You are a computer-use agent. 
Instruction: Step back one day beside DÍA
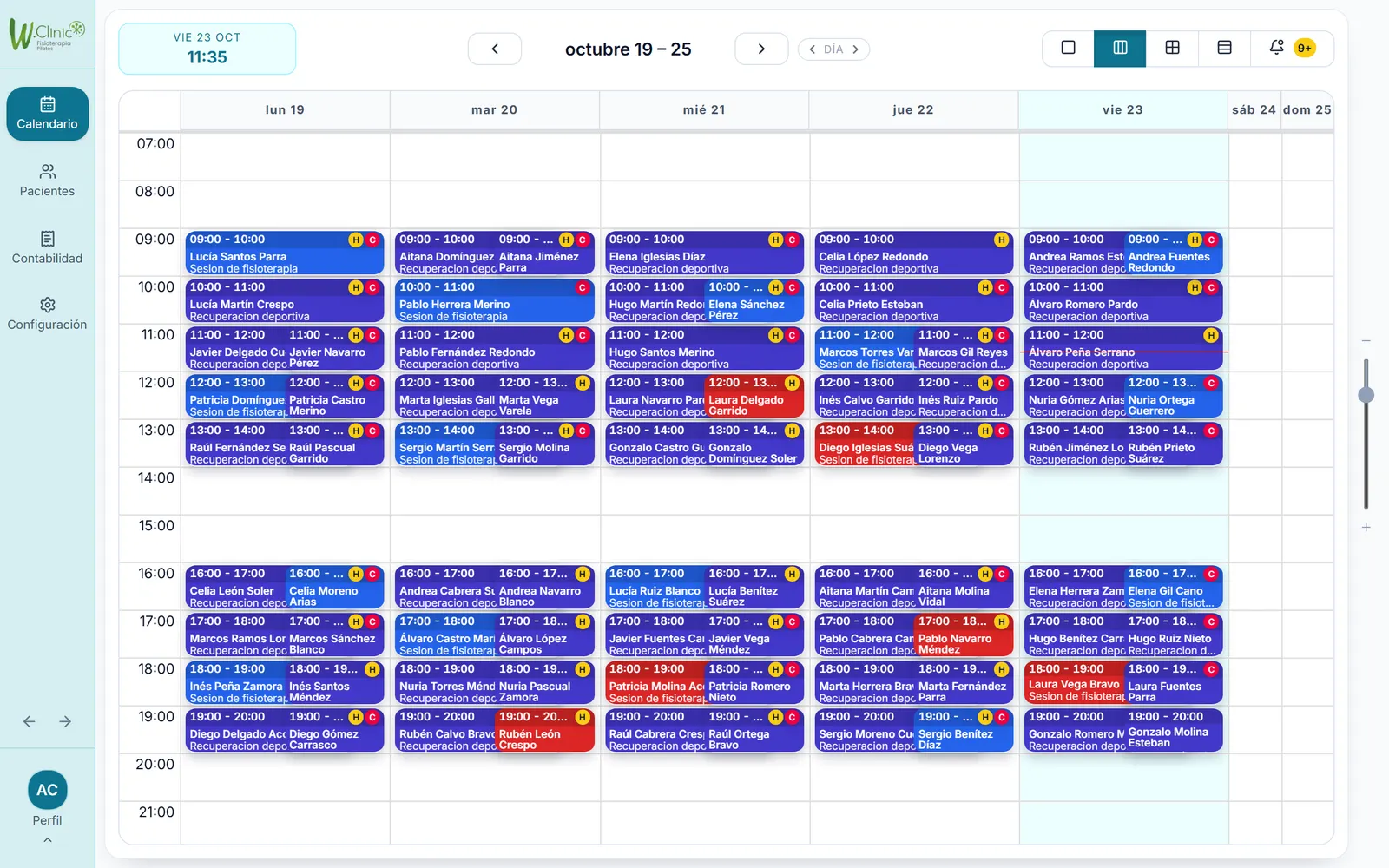[x=812, y=49]
